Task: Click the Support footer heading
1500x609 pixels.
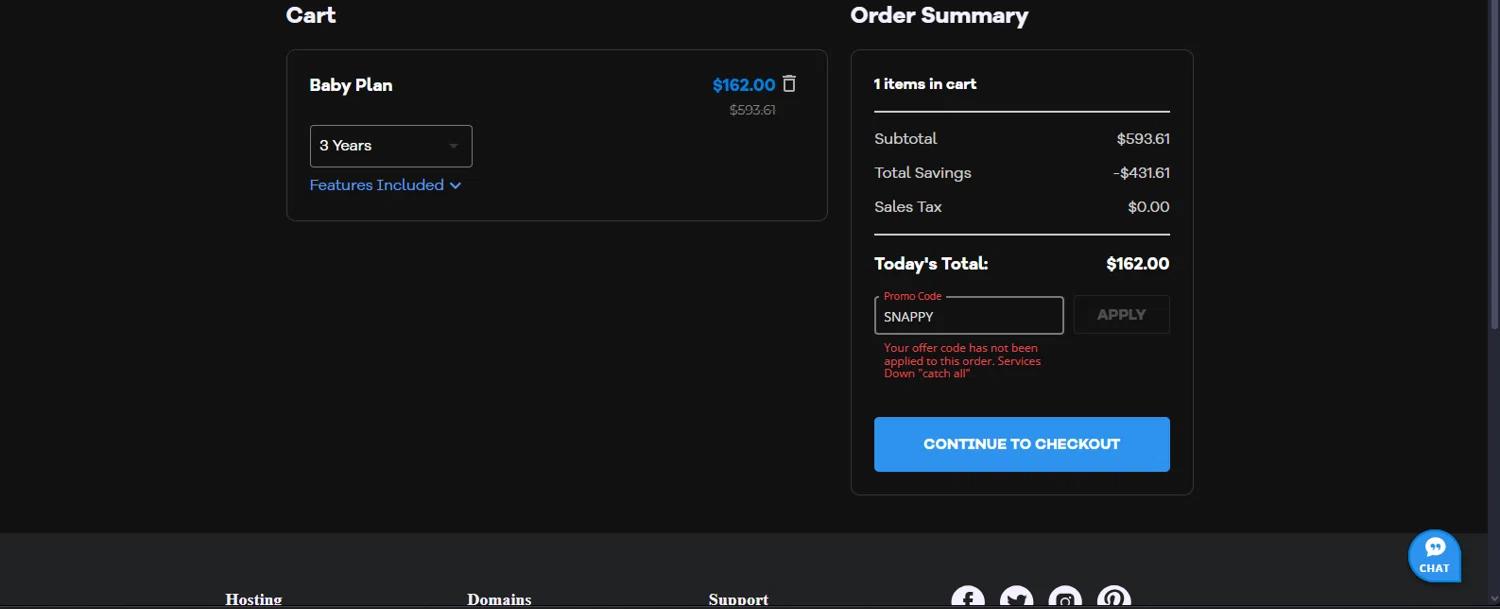Action: tap(738, 600)
